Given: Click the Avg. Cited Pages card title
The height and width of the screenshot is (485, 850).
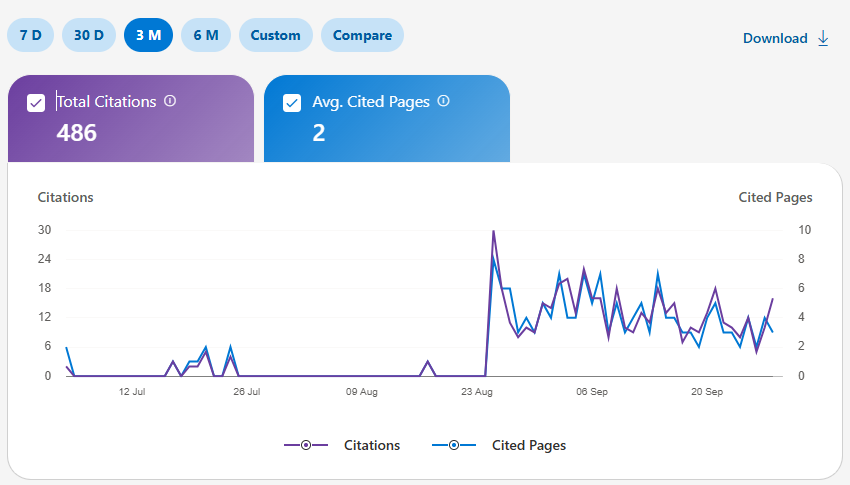Looking at the screenshot, I should (371, 102).
